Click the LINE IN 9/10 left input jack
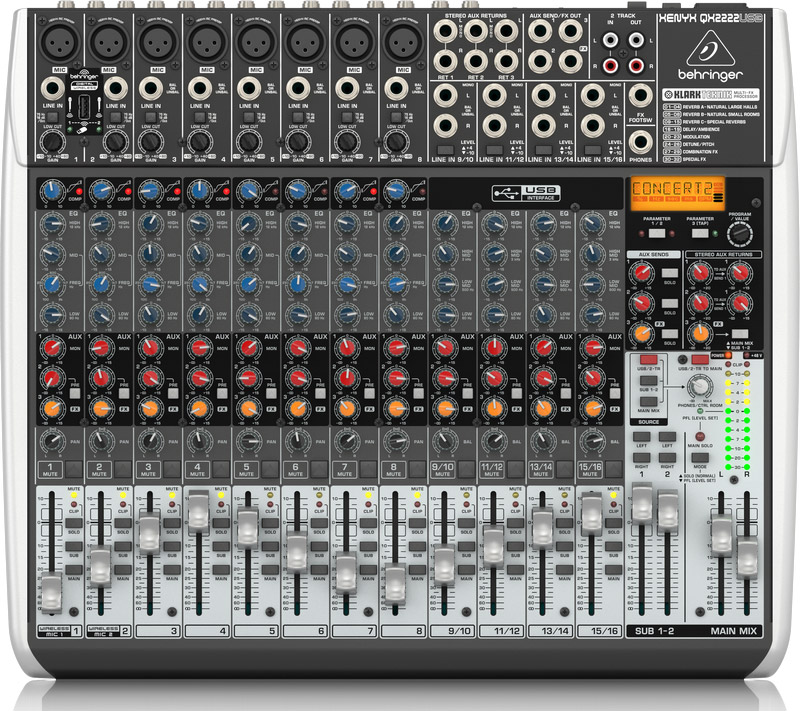The width and height of the screenshot is (800, 711). [x=445, y=95]
